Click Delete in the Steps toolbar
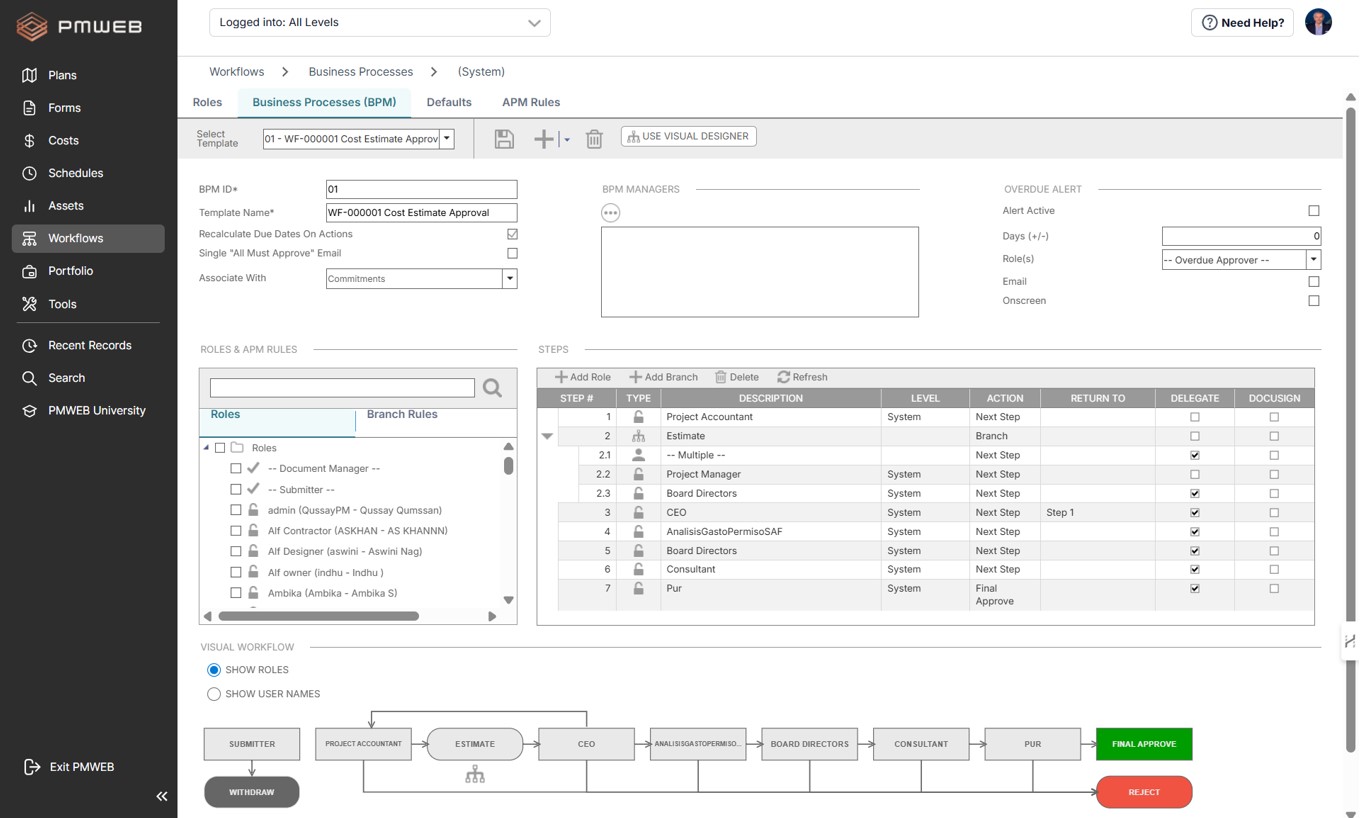 coord(737,377)
